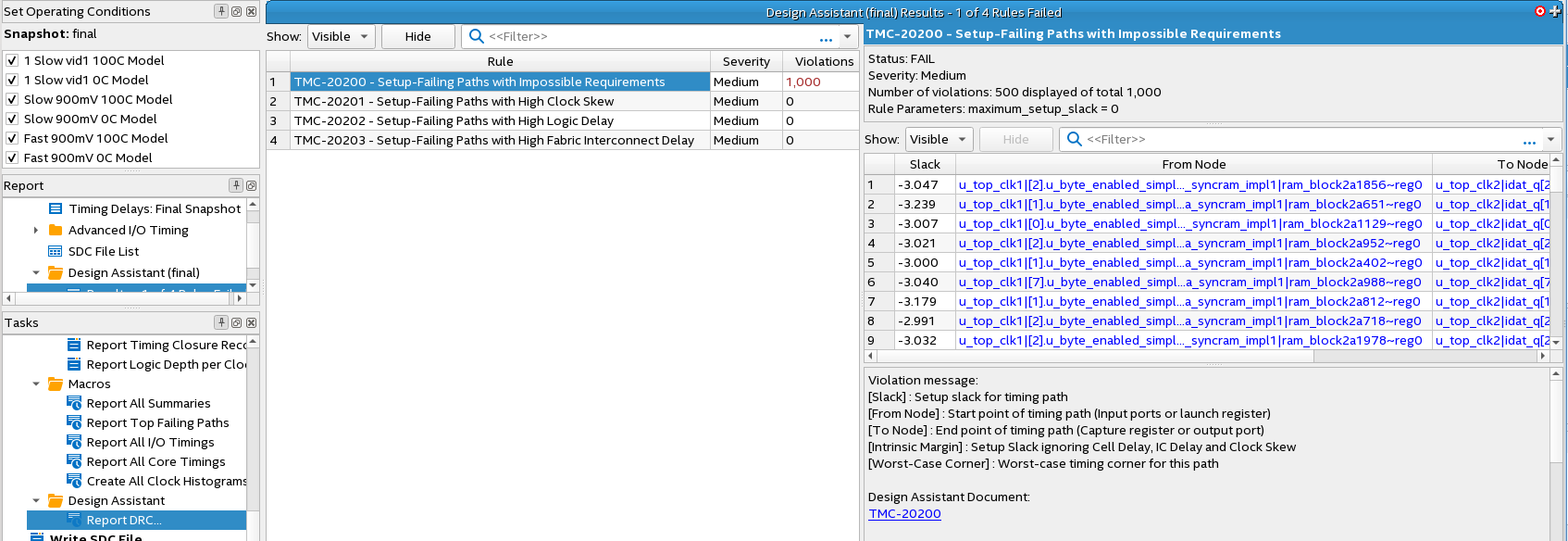Screen dimensions: 1568x541
Task: Sort rules by the Violations column header
Action: click(823, 61)
